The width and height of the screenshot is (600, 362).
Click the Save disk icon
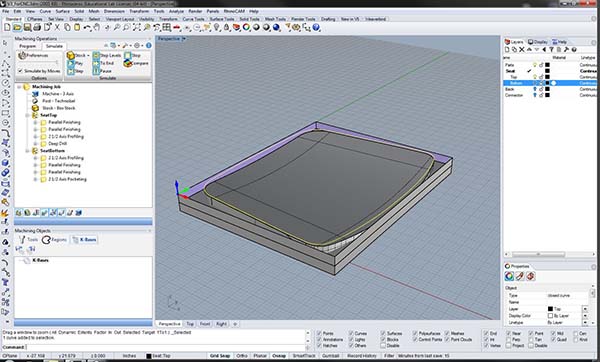pos(27,28)
